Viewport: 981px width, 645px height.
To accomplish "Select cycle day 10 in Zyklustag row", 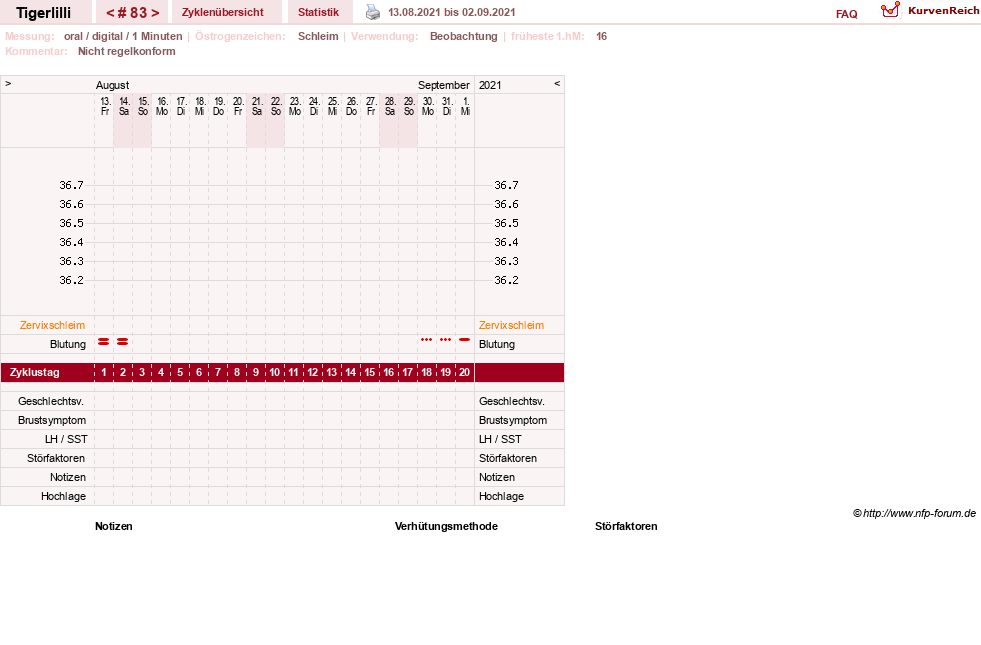I will pyautogui.click(x=275, y=372).
